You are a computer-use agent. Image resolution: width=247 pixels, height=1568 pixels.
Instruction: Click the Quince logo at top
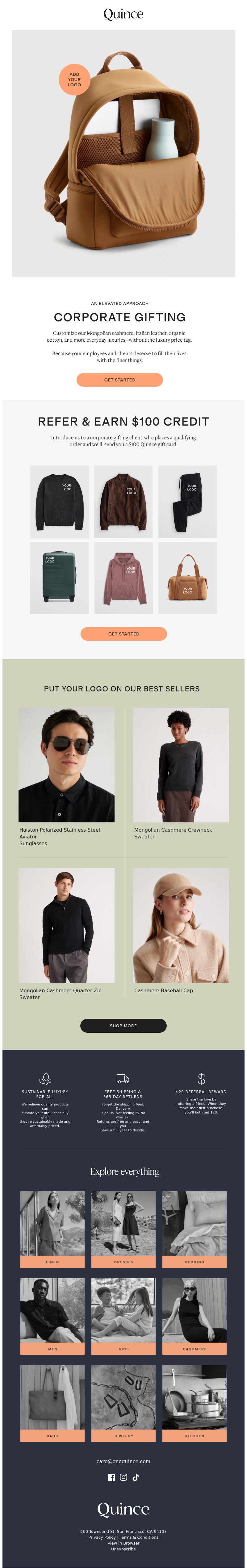point(123,14)
